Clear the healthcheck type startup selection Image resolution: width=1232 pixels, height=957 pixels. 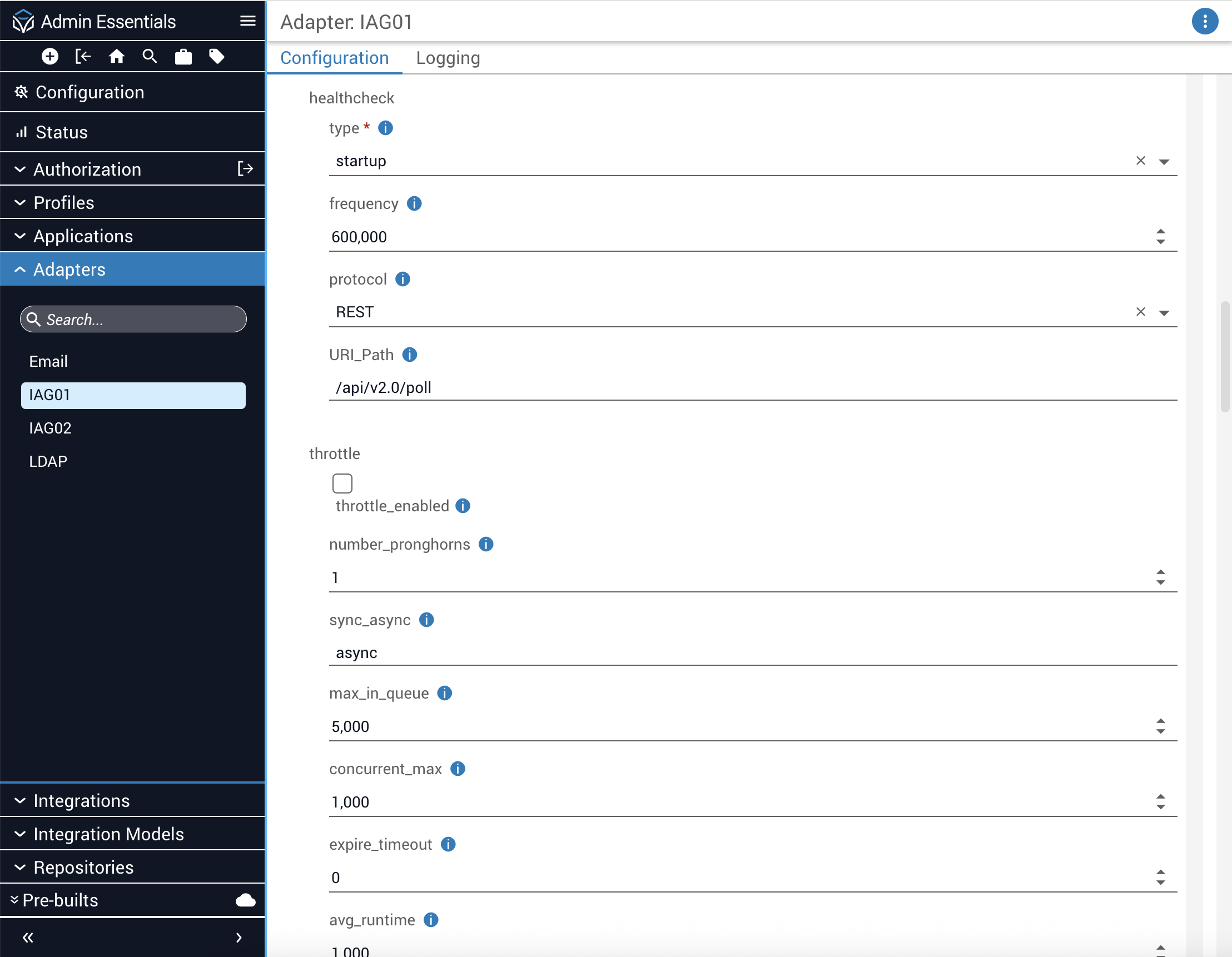[1140, 161]
